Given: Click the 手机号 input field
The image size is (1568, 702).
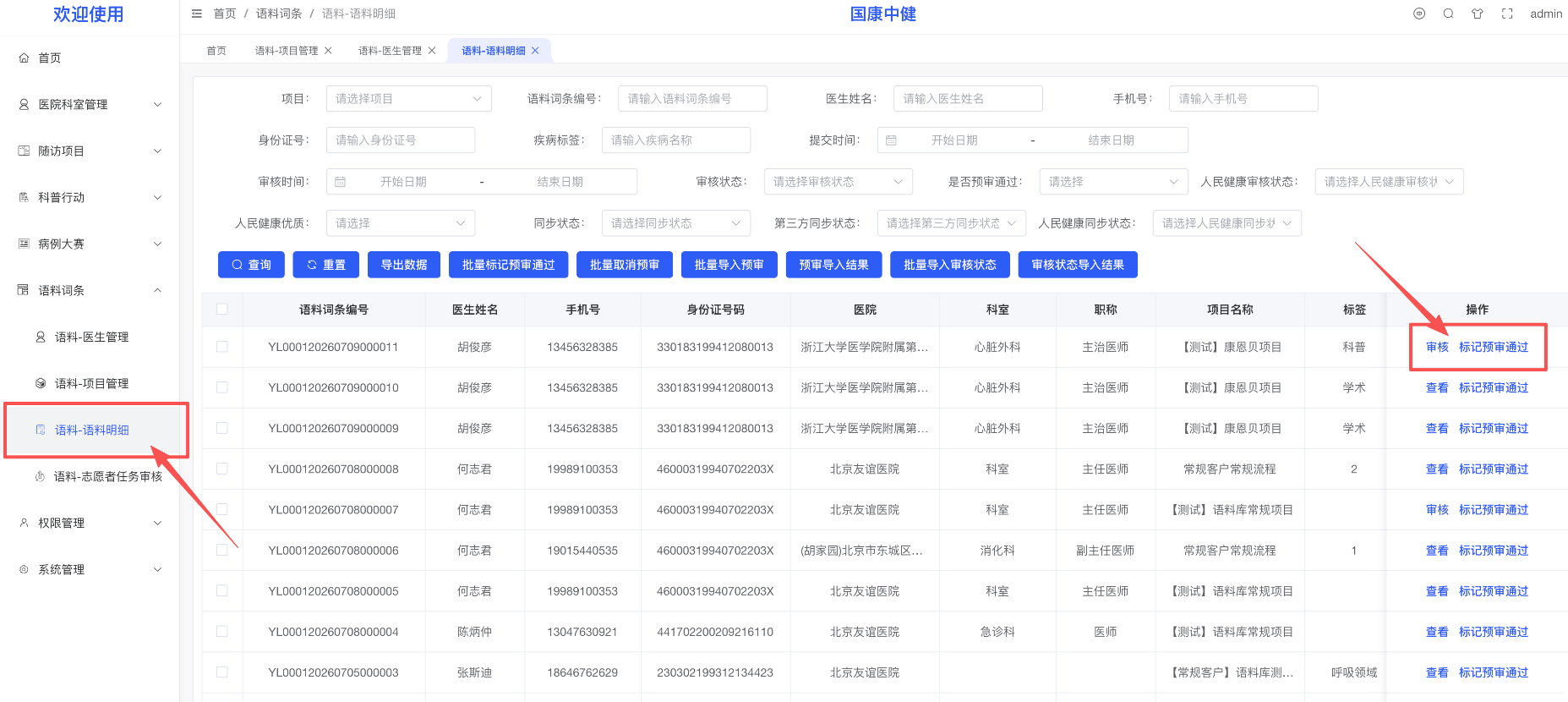Looking at the screenshot, I should pos(1243,99).
